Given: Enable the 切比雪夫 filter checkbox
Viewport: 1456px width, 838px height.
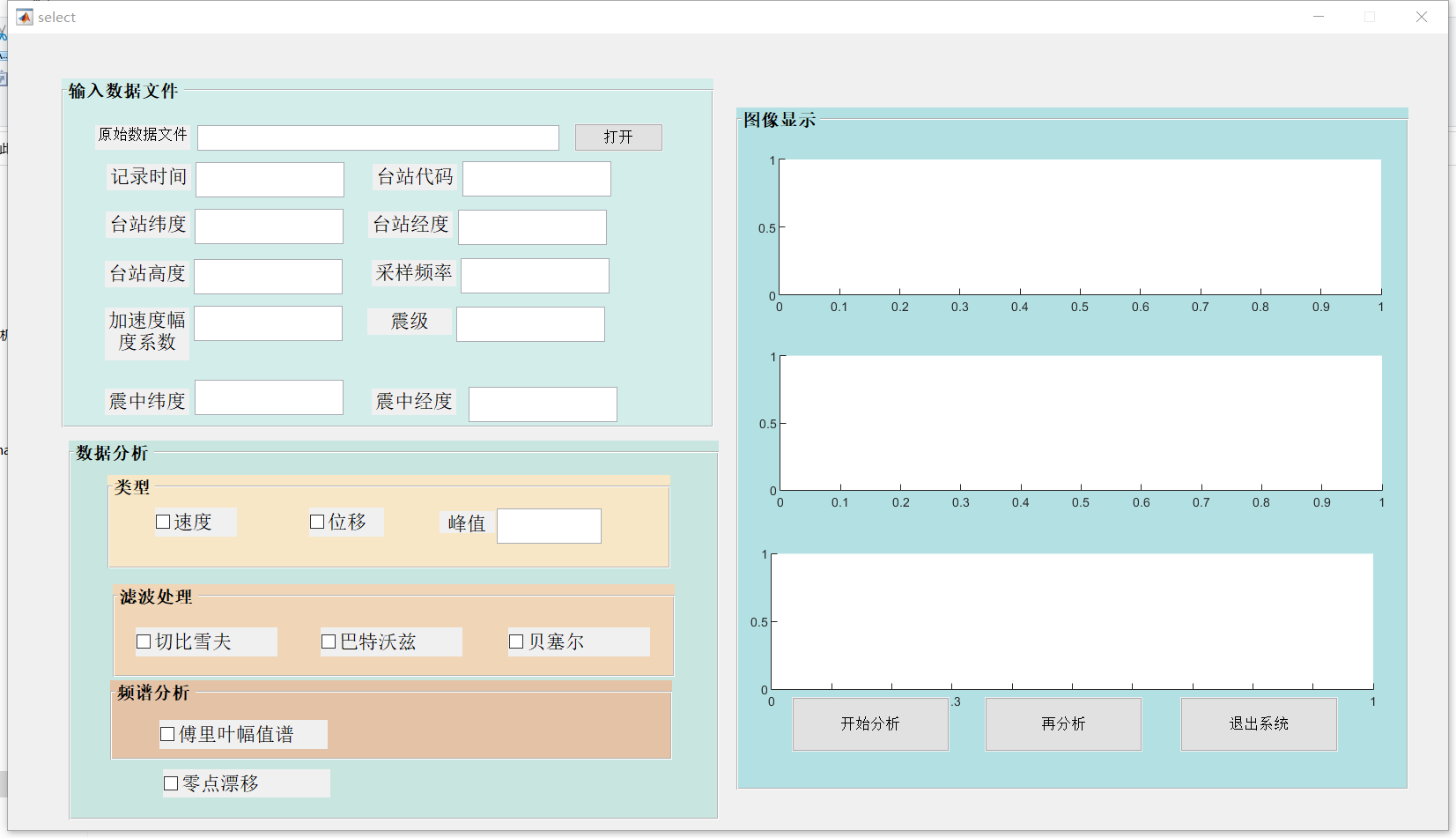Looking at the screenshot, I should pos(144,641).
